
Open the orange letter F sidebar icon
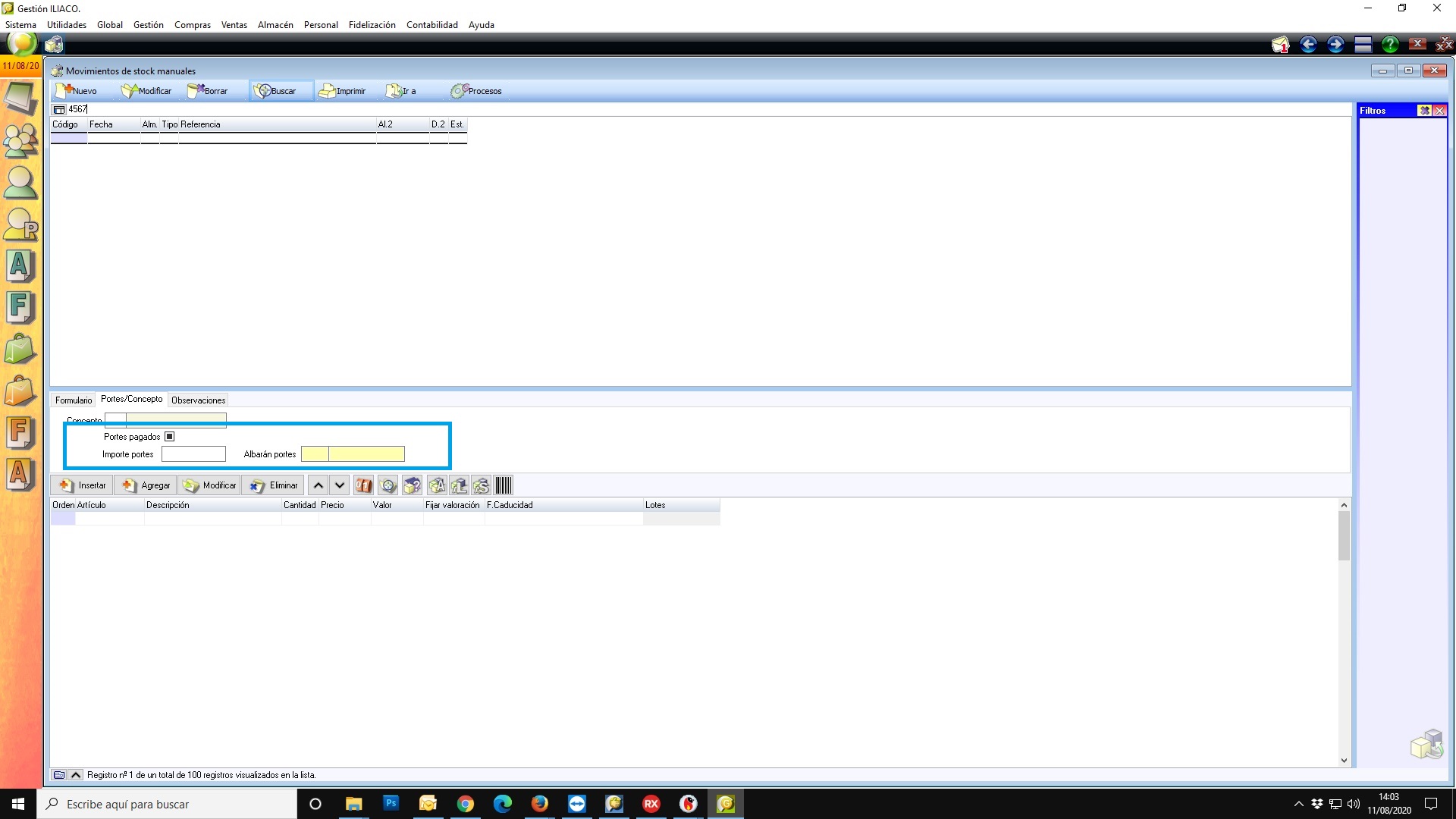(x=20, y=434)
